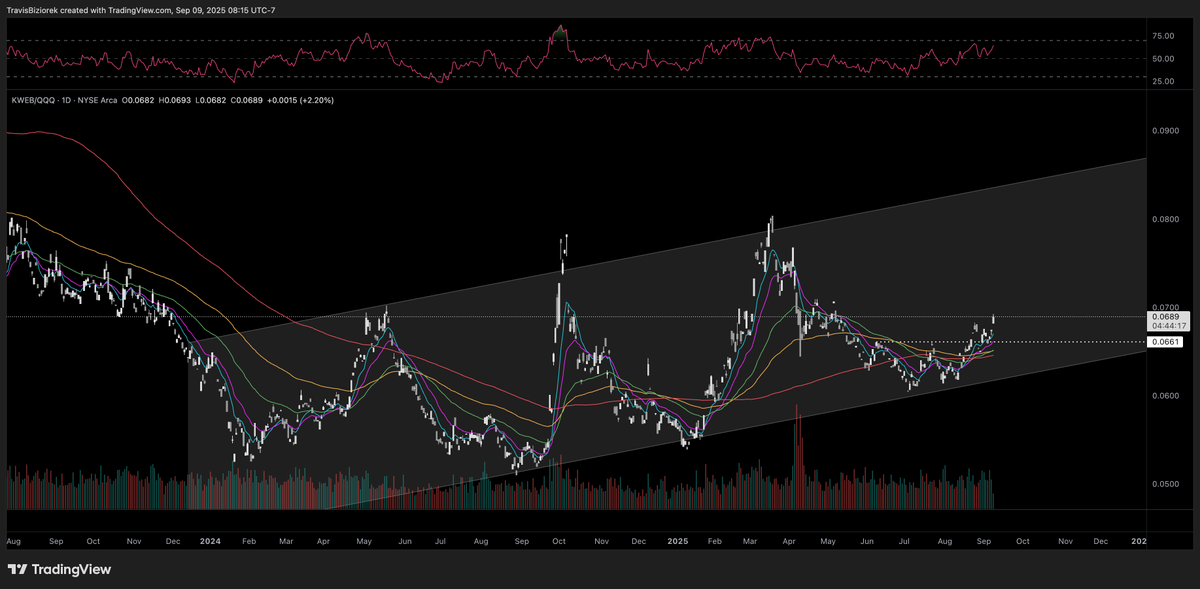Click the 0.0661 price level tag
Viewport: 1200px width, 589px height.
point(1167,342)
